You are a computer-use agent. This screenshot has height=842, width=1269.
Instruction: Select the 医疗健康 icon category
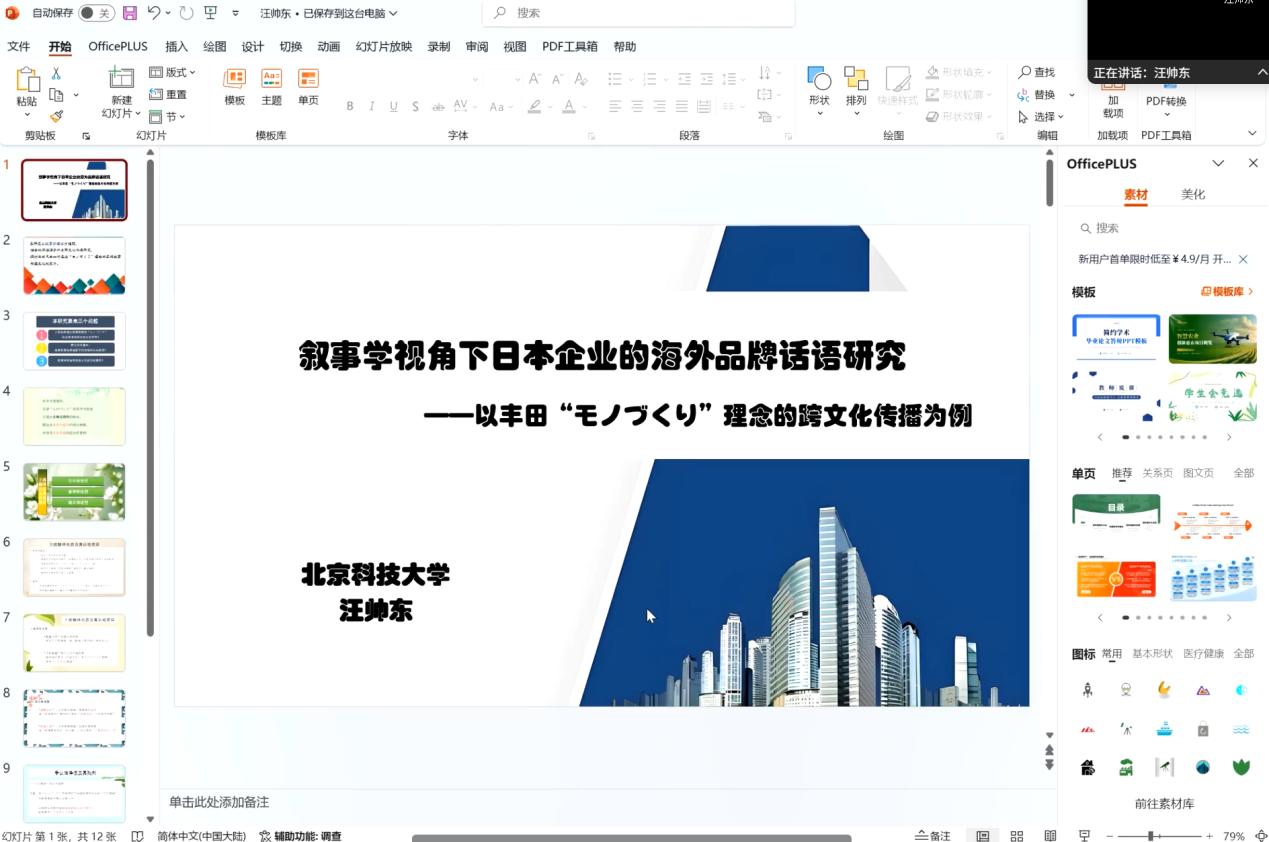point(1203,654)
